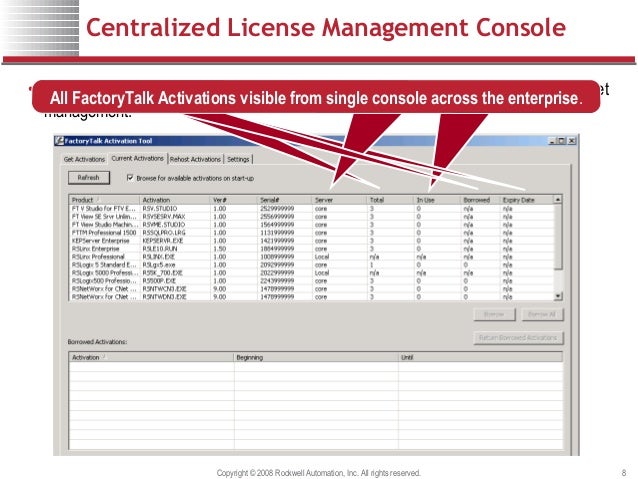Click the Borrow All button
Screen dimensions: 638x479
click(x=542, y=314)
